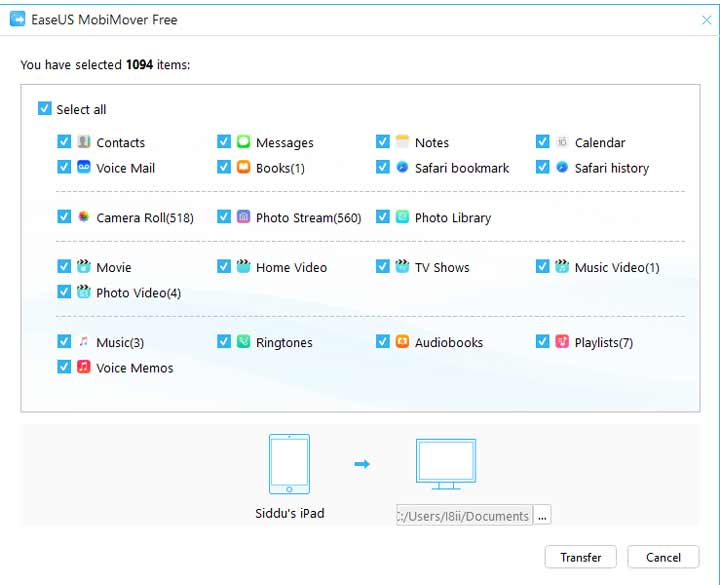Click the Photo Library icon
This screenshot has height=585, width=720.
(x=402, y=216)
